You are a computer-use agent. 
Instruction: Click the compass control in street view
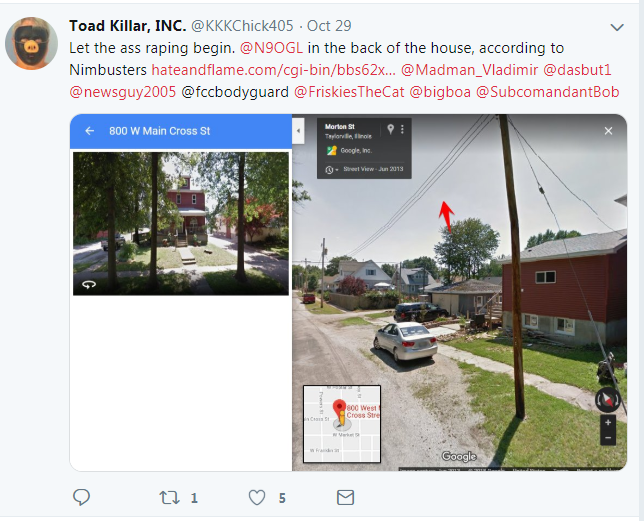tap(608, 399)
